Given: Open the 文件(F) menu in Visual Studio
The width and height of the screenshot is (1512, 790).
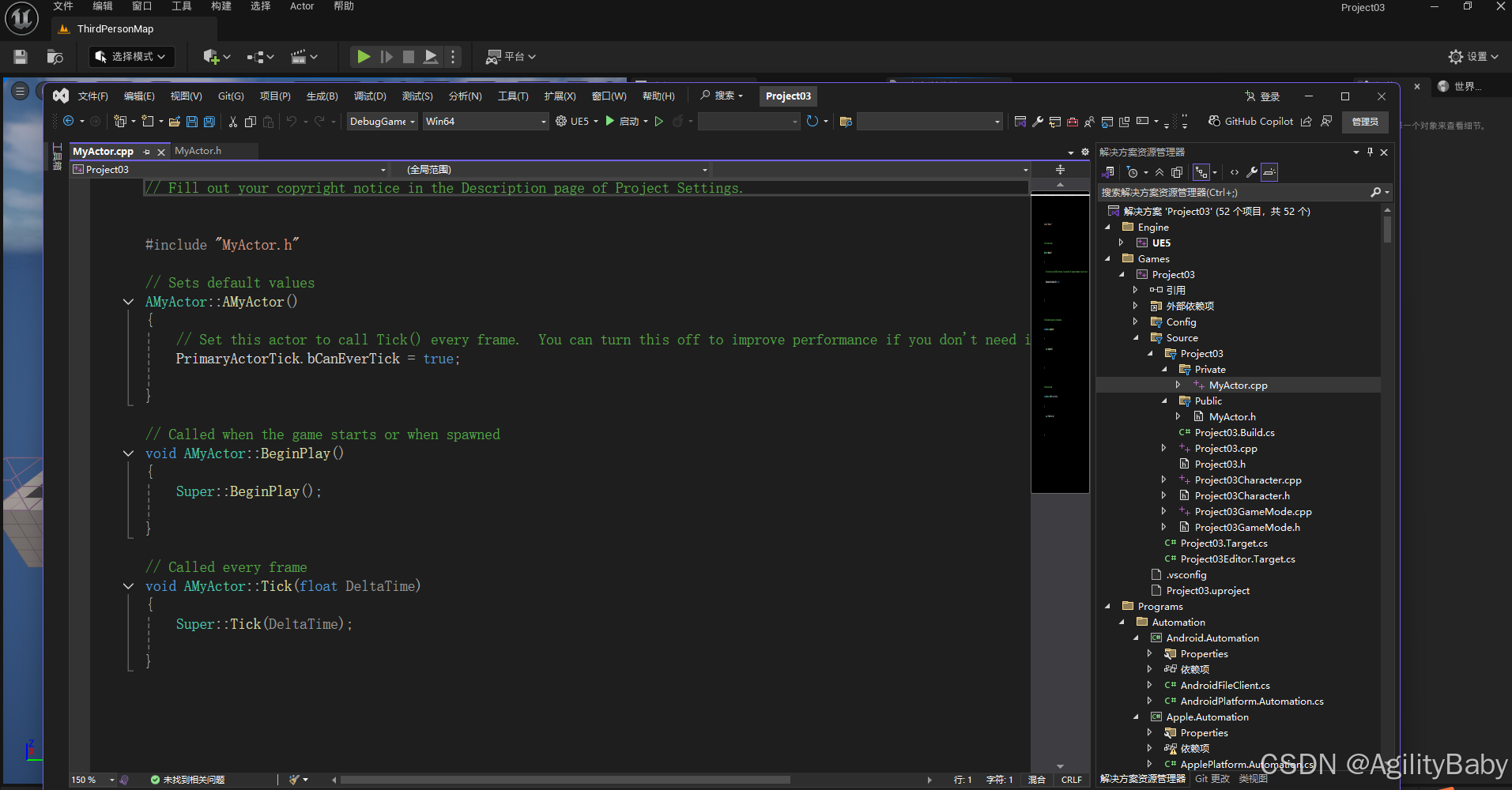Looking at the screenshot, I should pos(92,96).
